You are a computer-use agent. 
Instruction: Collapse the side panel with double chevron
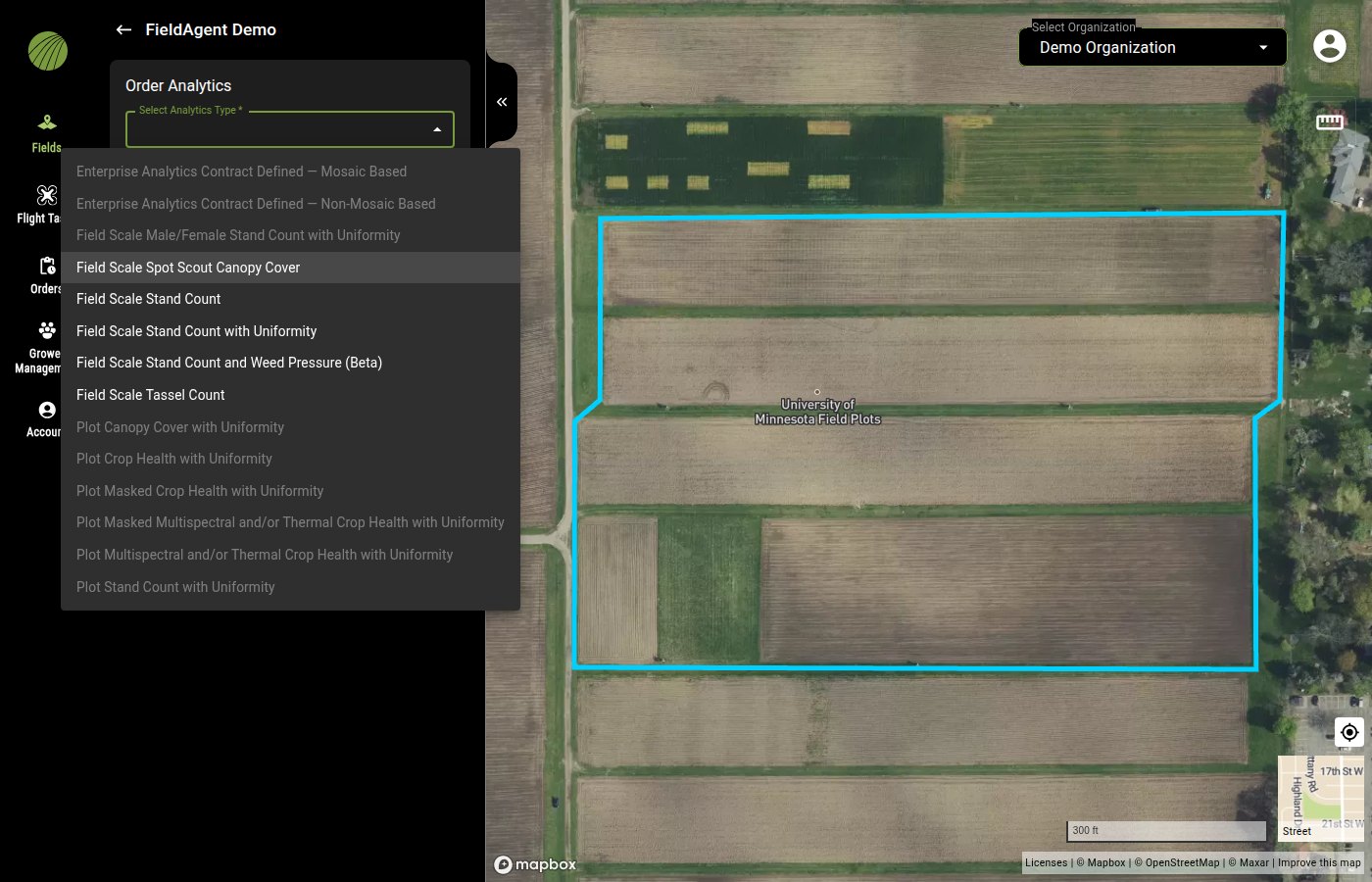tap(502, 102)
